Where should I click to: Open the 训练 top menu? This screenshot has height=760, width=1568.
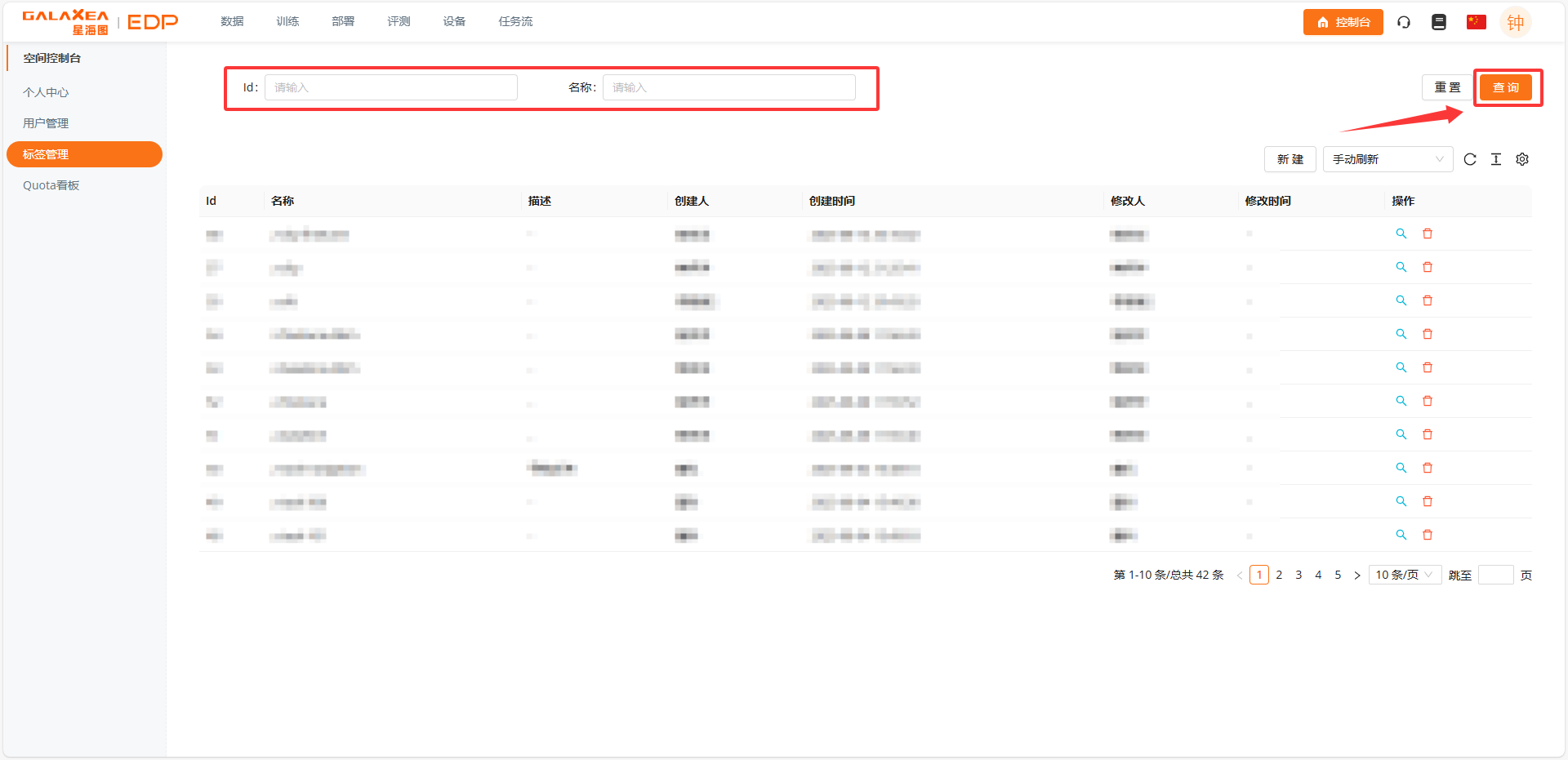[287, 21]
